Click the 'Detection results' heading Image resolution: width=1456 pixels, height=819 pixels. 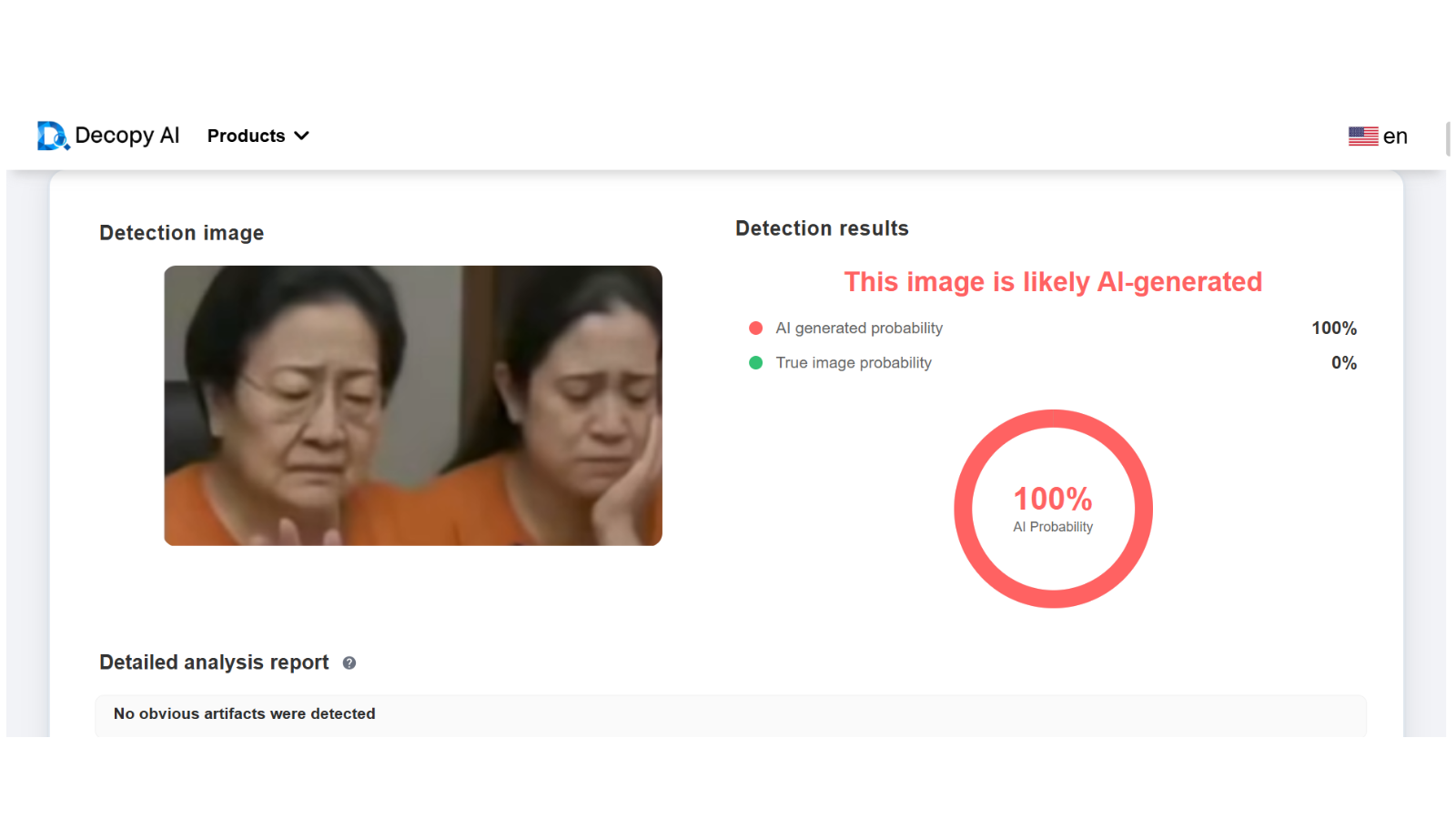click(822, 228)
